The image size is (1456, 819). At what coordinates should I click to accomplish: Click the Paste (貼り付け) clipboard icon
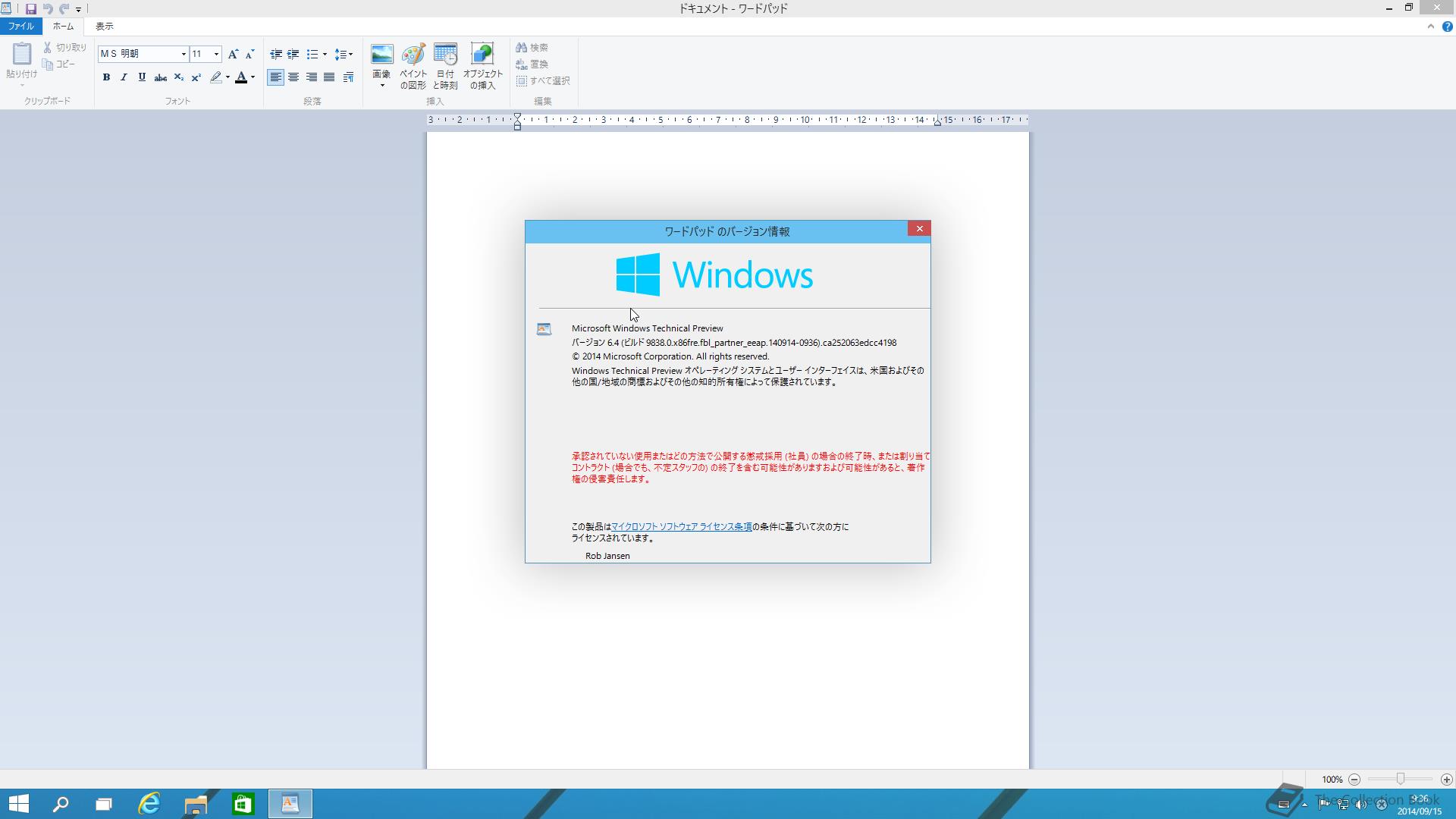21,53
